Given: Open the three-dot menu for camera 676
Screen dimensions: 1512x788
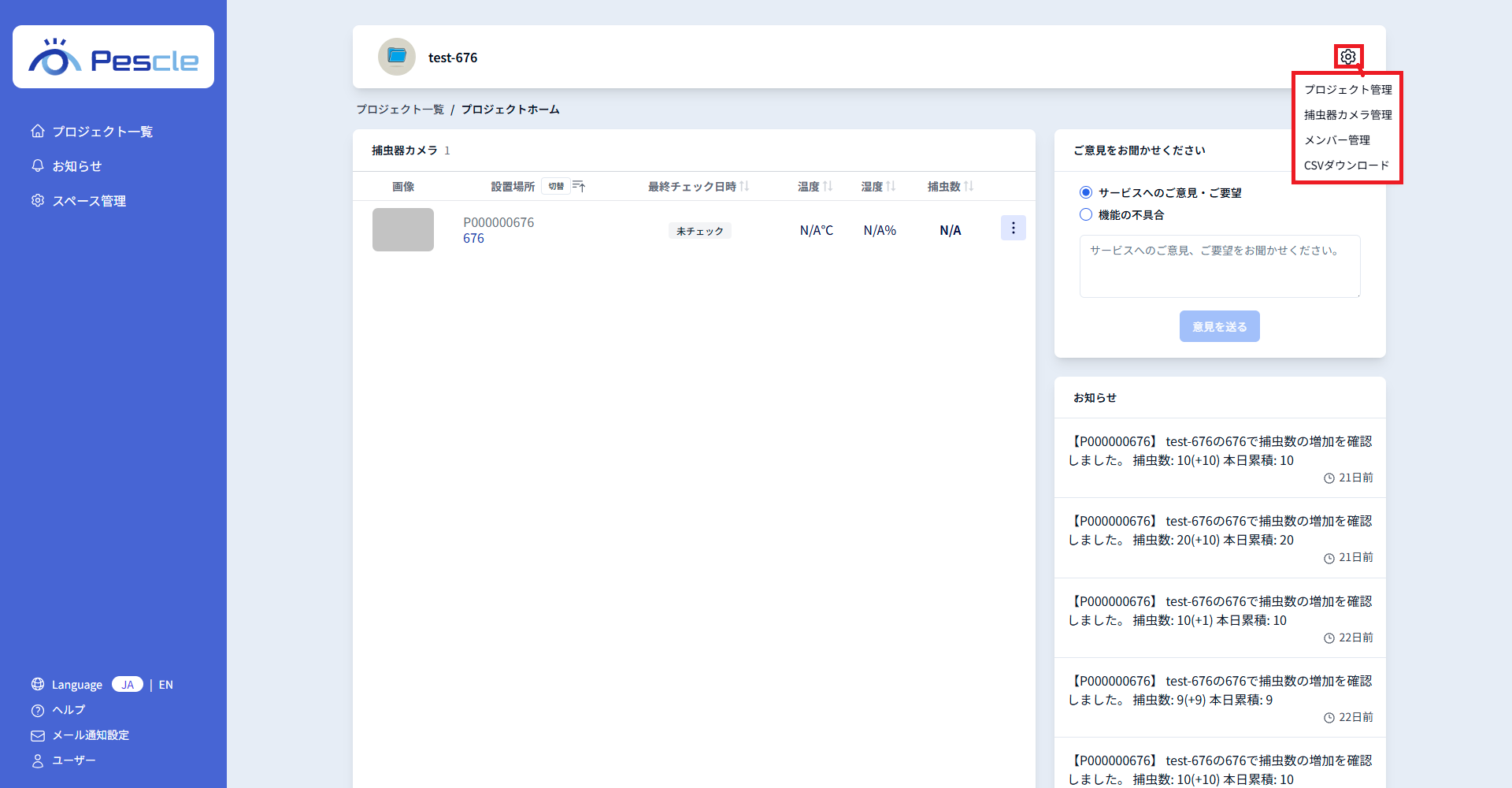Looking at the screenshot, I should coord(1013,229).
